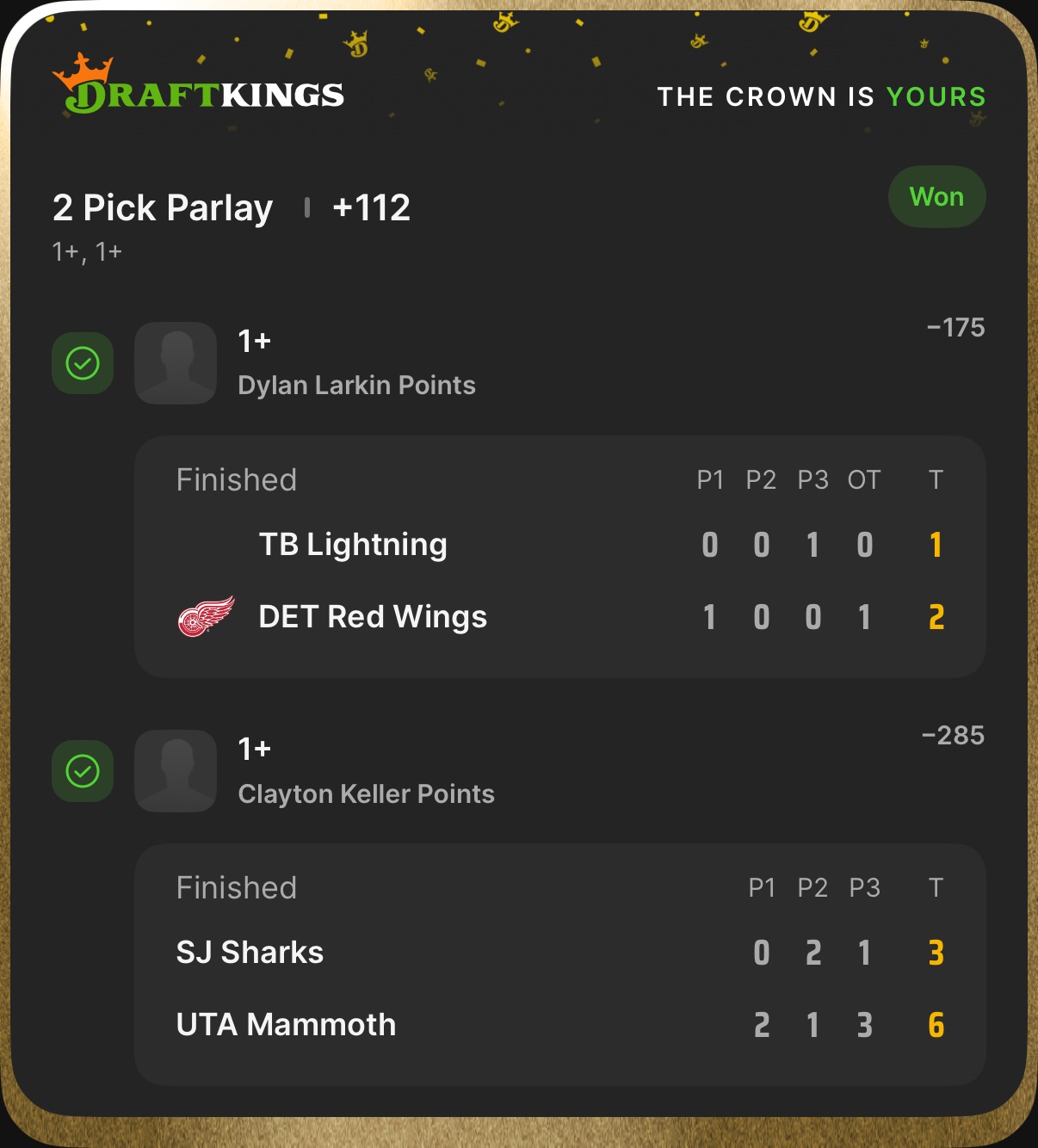
Task: Click the -175 odds value
Action: tap(955, 328)
